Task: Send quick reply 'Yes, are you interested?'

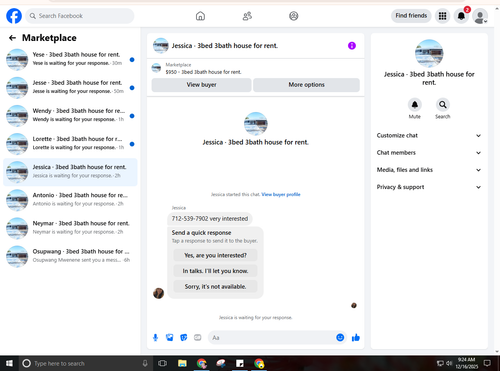Action: coord(215,255)
